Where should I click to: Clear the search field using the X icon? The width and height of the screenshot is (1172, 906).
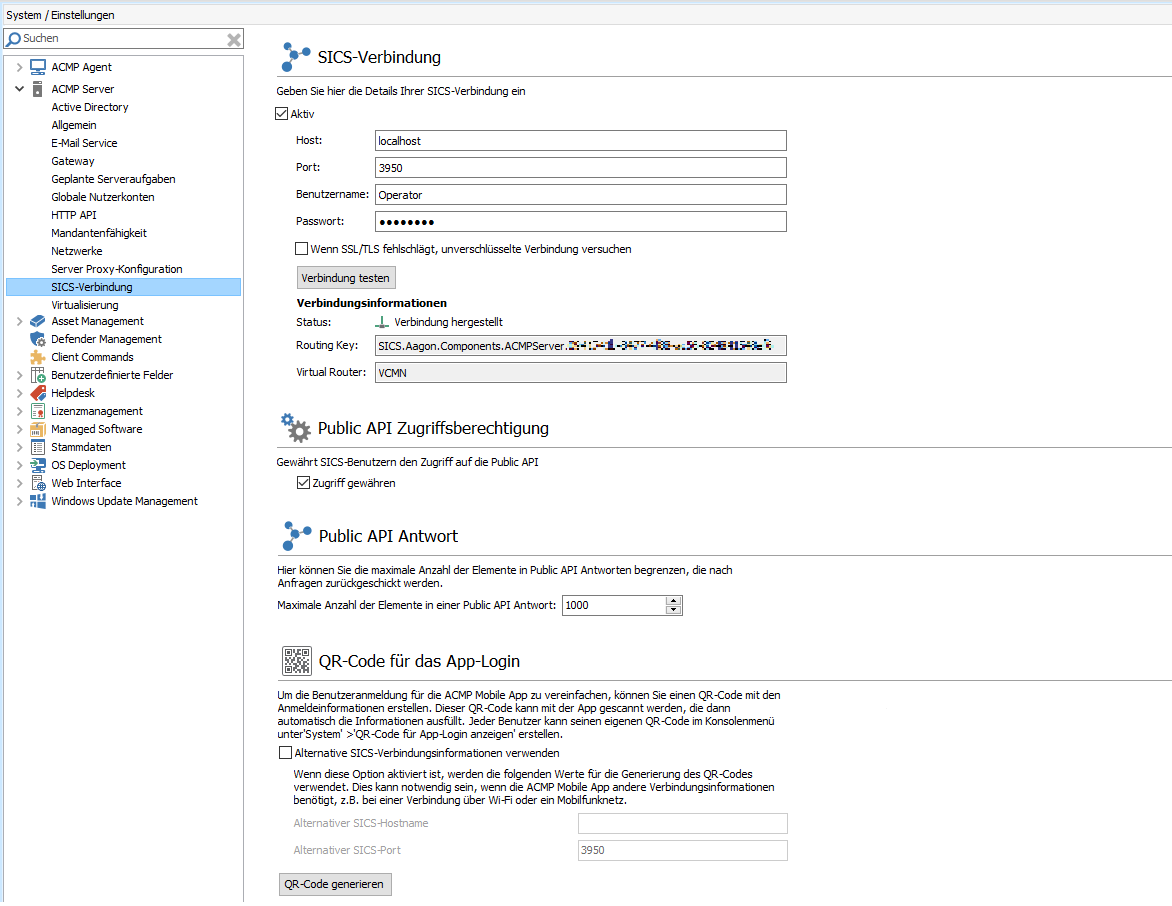point(233,38)
